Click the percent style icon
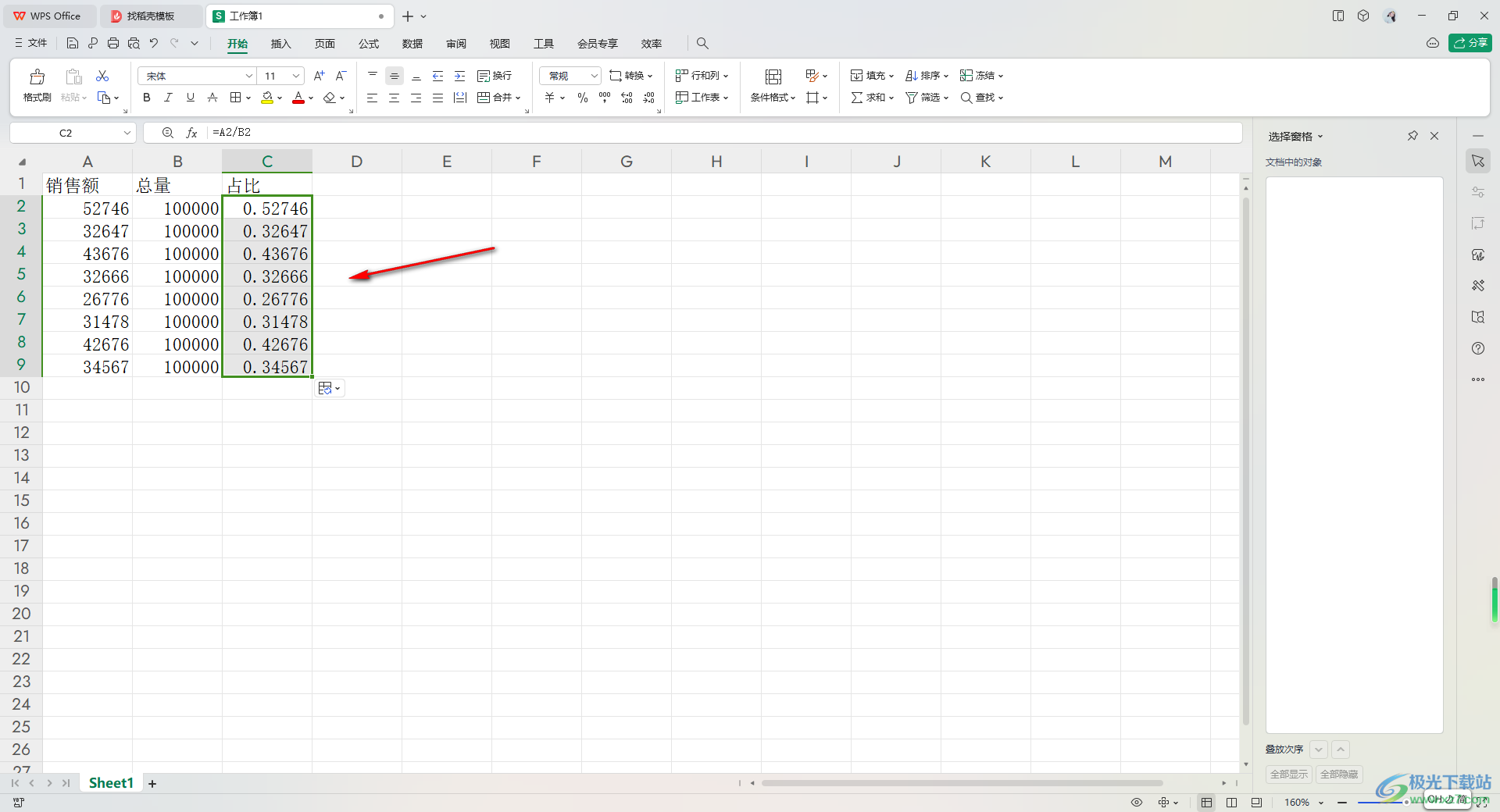1500x812 pixels. pyautogui.click(x=583, y=98)
